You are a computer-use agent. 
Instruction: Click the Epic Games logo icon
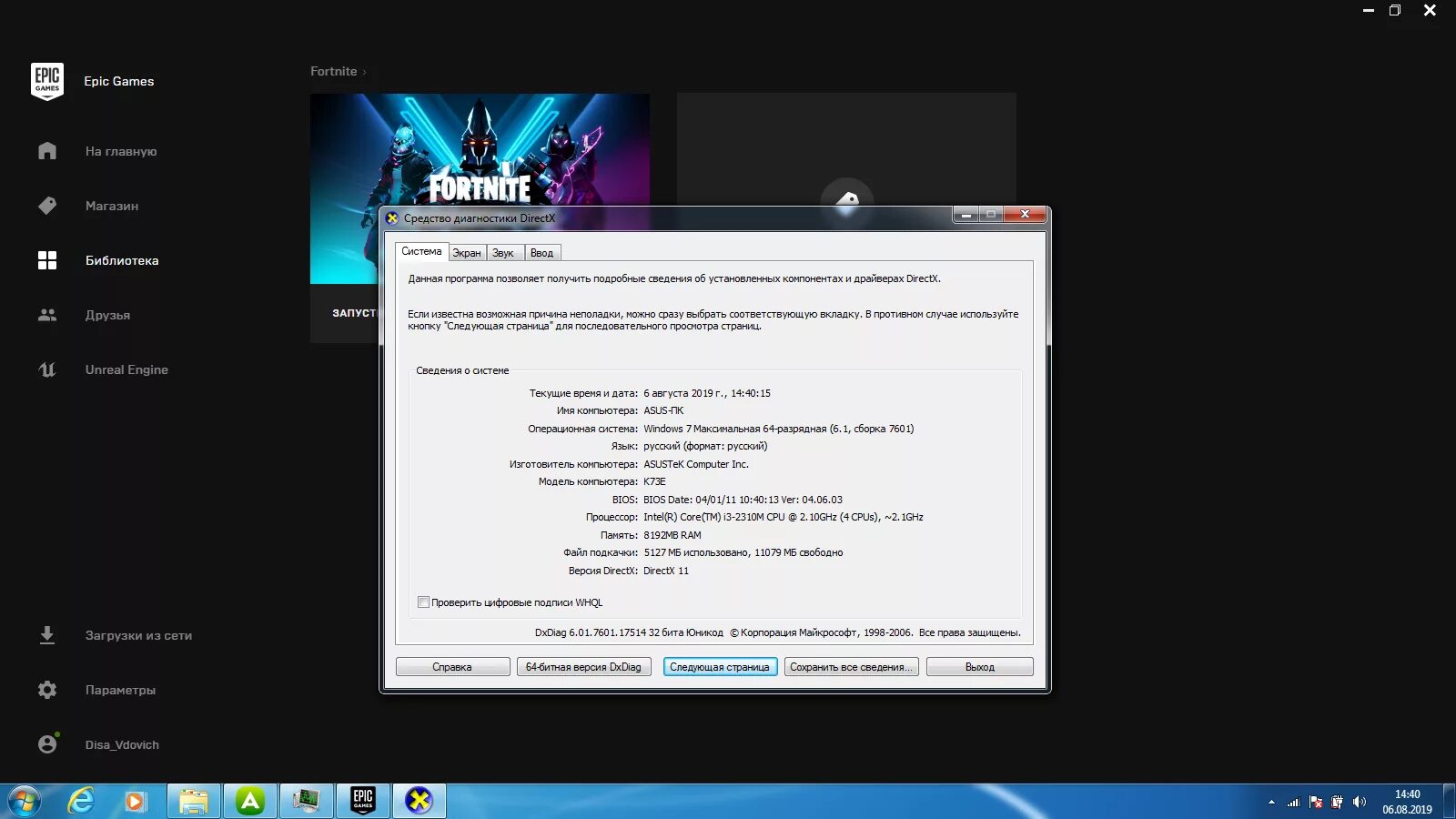pos(47,81)
